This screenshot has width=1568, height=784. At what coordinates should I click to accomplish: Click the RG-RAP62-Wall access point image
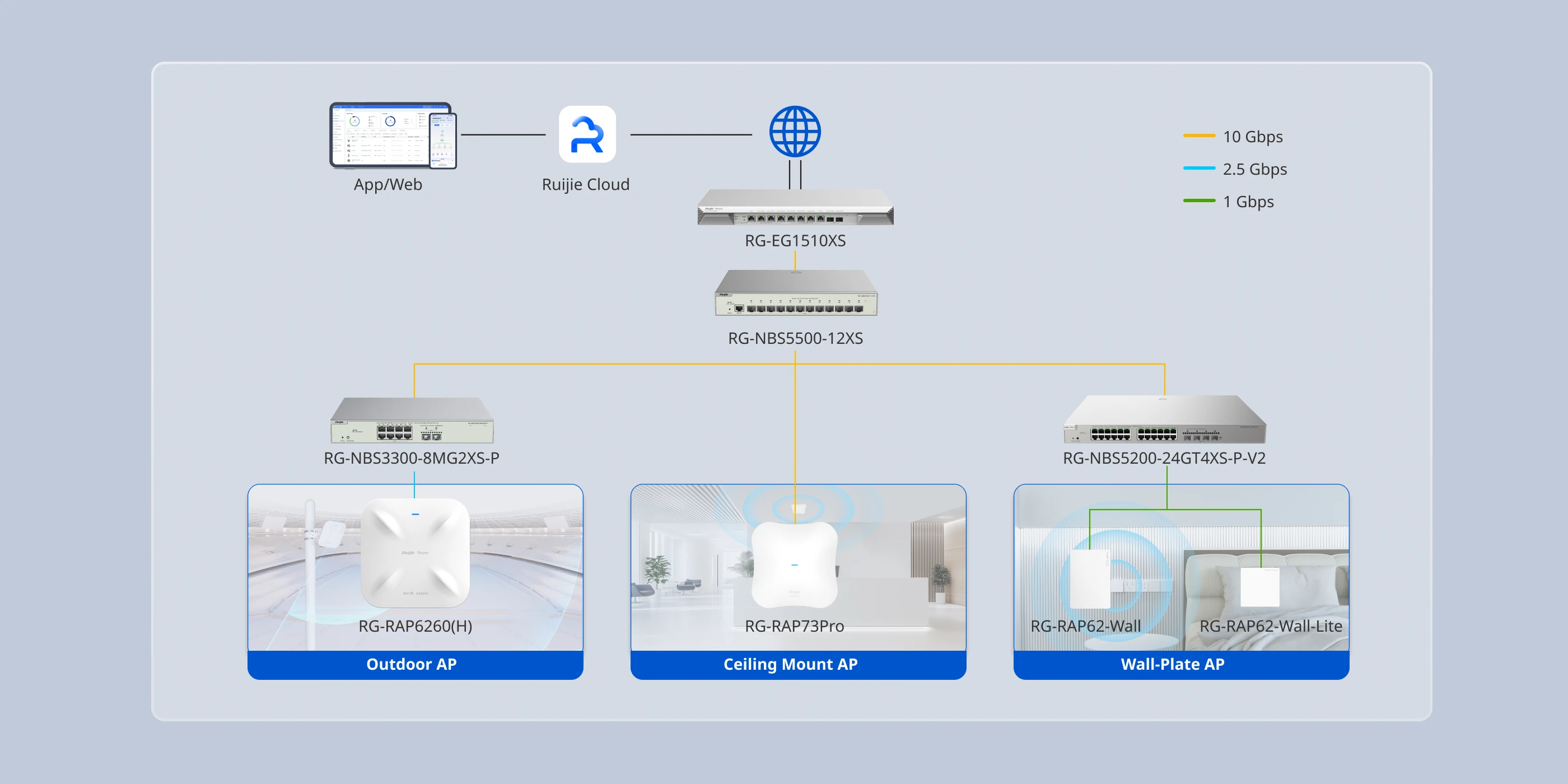click(1089, 580)
